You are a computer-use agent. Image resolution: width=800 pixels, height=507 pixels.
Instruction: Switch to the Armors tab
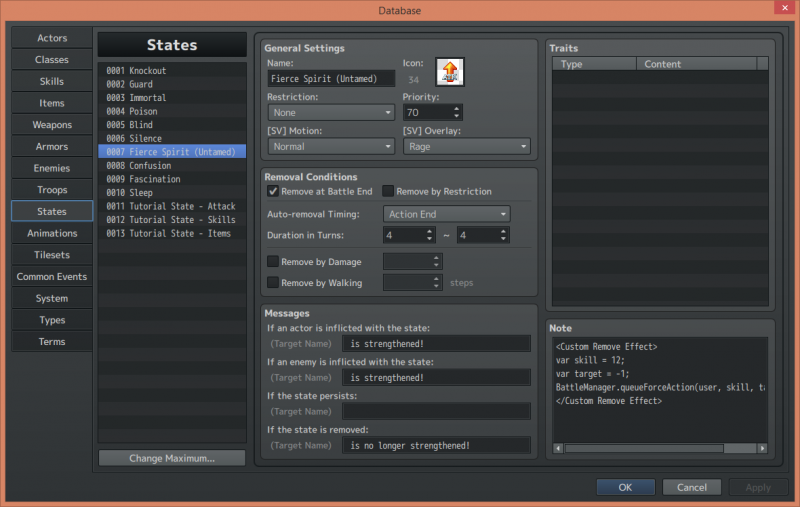[x=52, y=146]
